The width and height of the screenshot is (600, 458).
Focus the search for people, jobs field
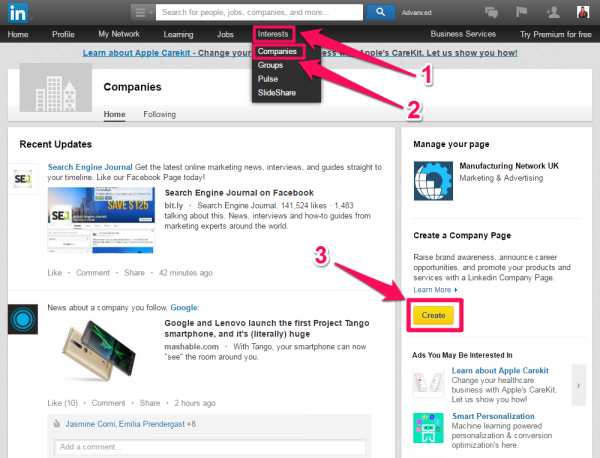point(260,12)
